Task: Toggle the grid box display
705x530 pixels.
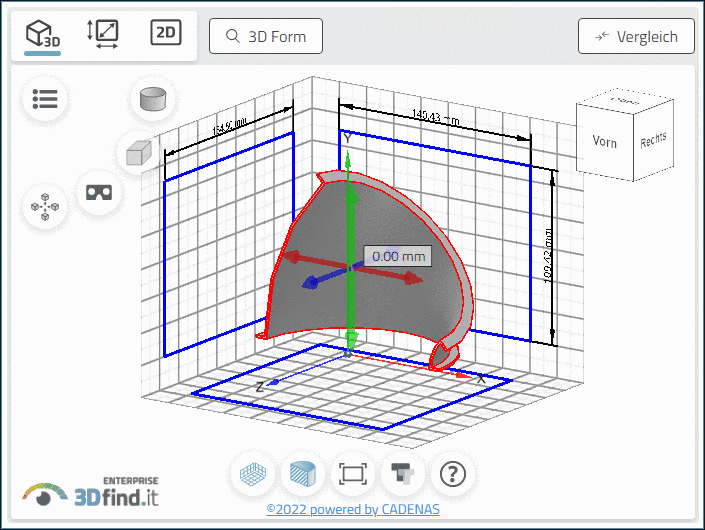Action: [253, 474]
